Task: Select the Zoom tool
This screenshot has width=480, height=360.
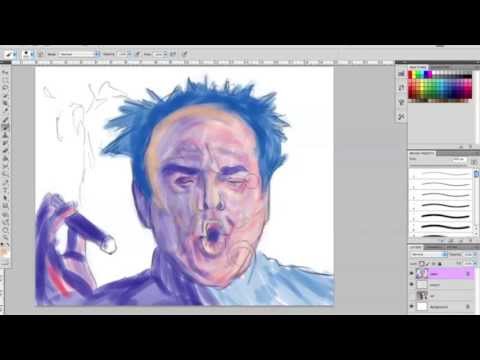Action: pyautogui.click(x=5, y=238)
